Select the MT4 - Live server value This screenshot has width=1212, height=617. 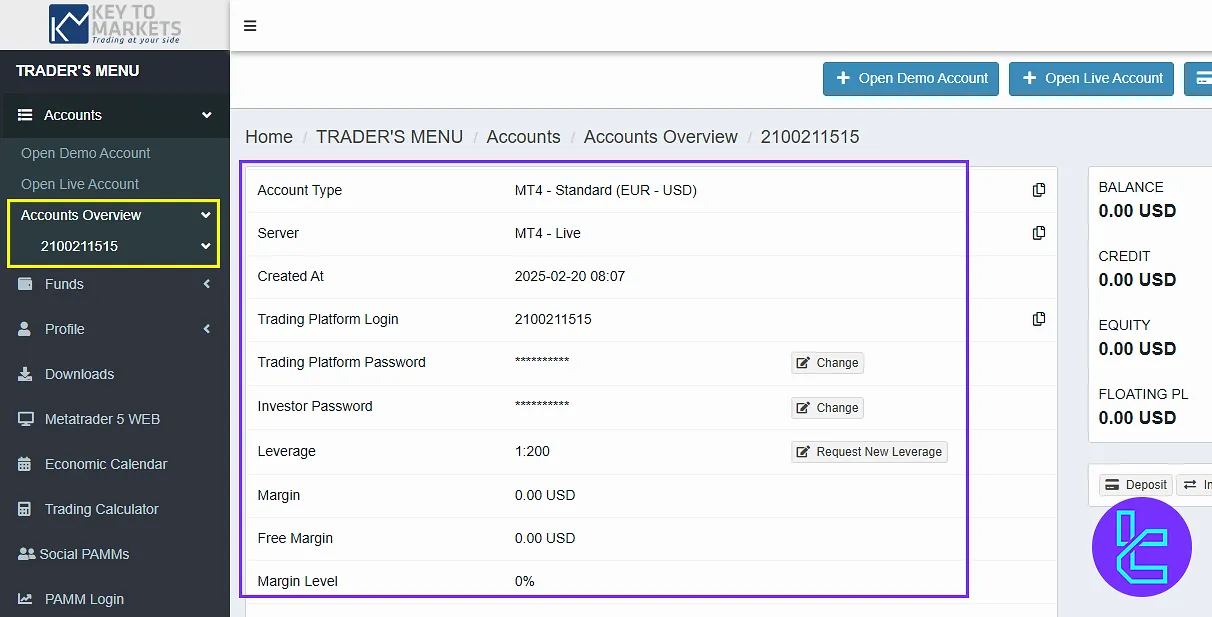[x=548, y=233]
